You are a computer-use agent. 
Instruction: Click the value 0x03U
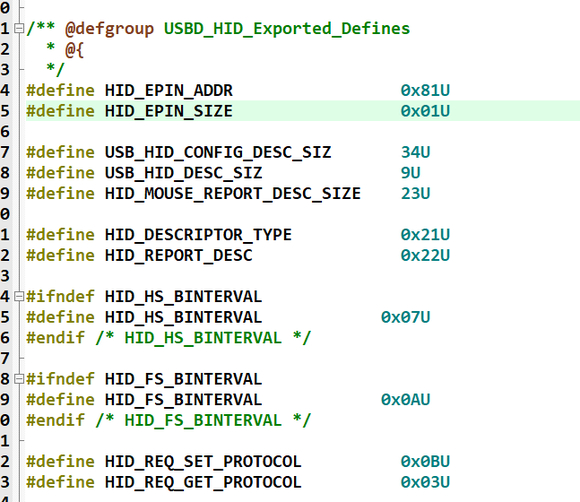[425, 482]
